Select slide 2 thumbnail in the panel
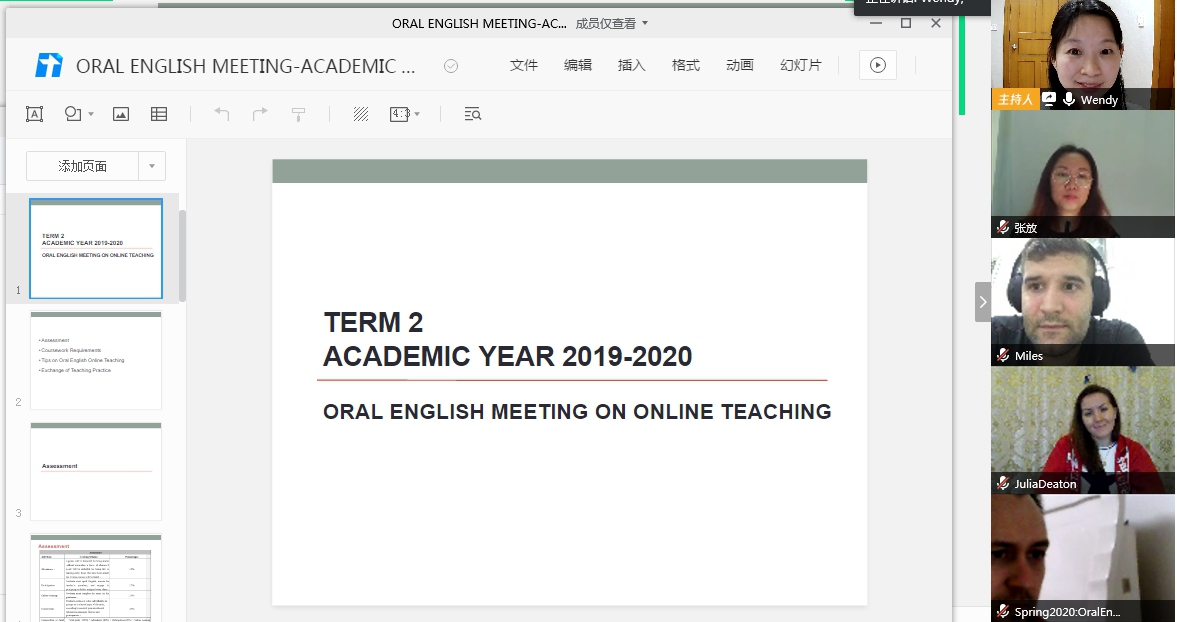Image resolution: width=1177 pixels, height=622 pixels. pyautogui.click(x=96, y=360)
